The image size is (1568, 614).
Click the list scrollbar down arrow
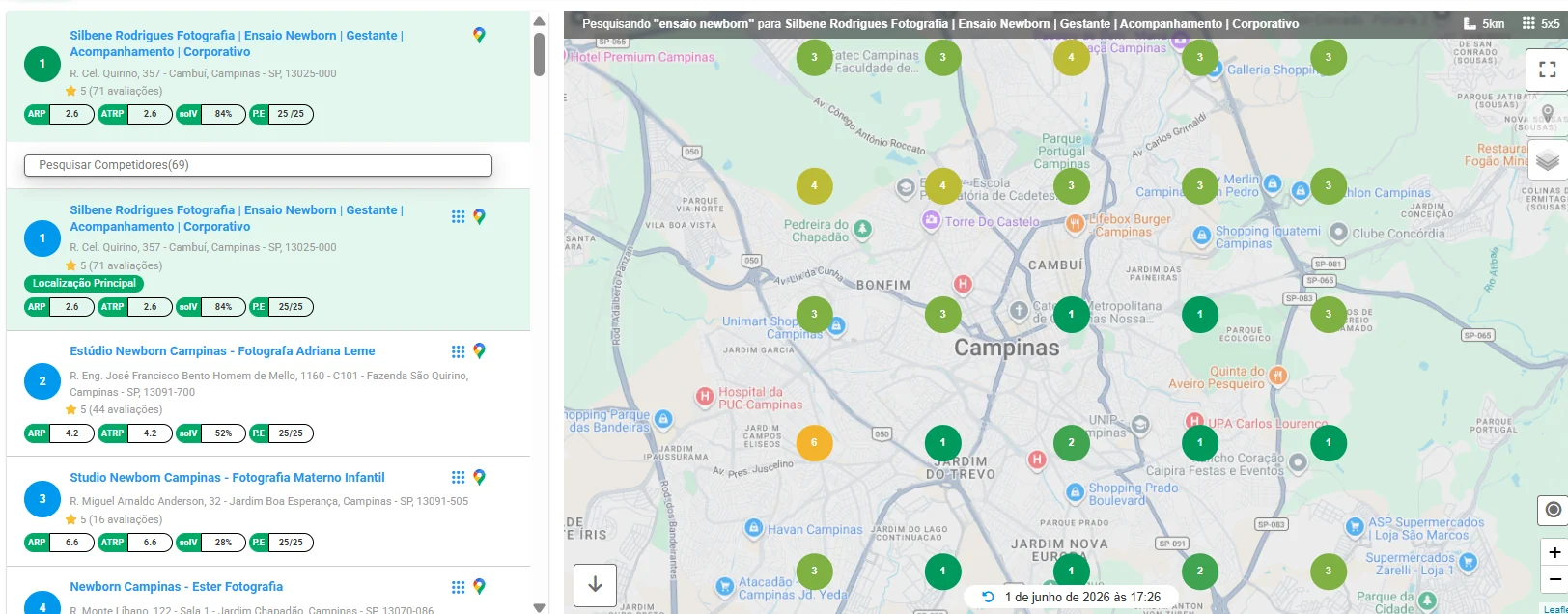click(539, 607)
